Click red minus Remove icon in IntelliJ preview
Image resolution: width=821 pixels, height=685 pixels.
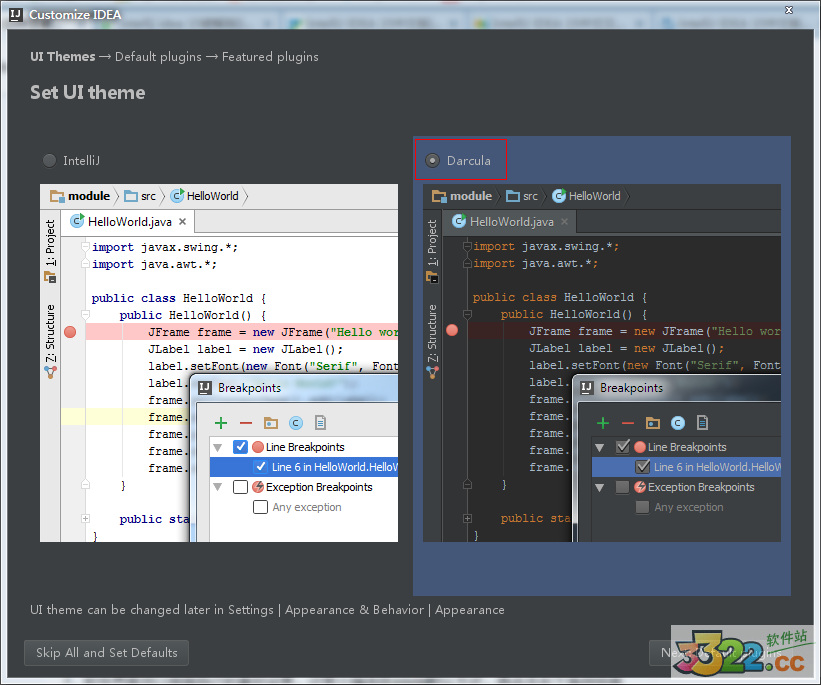(x=246, y=423)
